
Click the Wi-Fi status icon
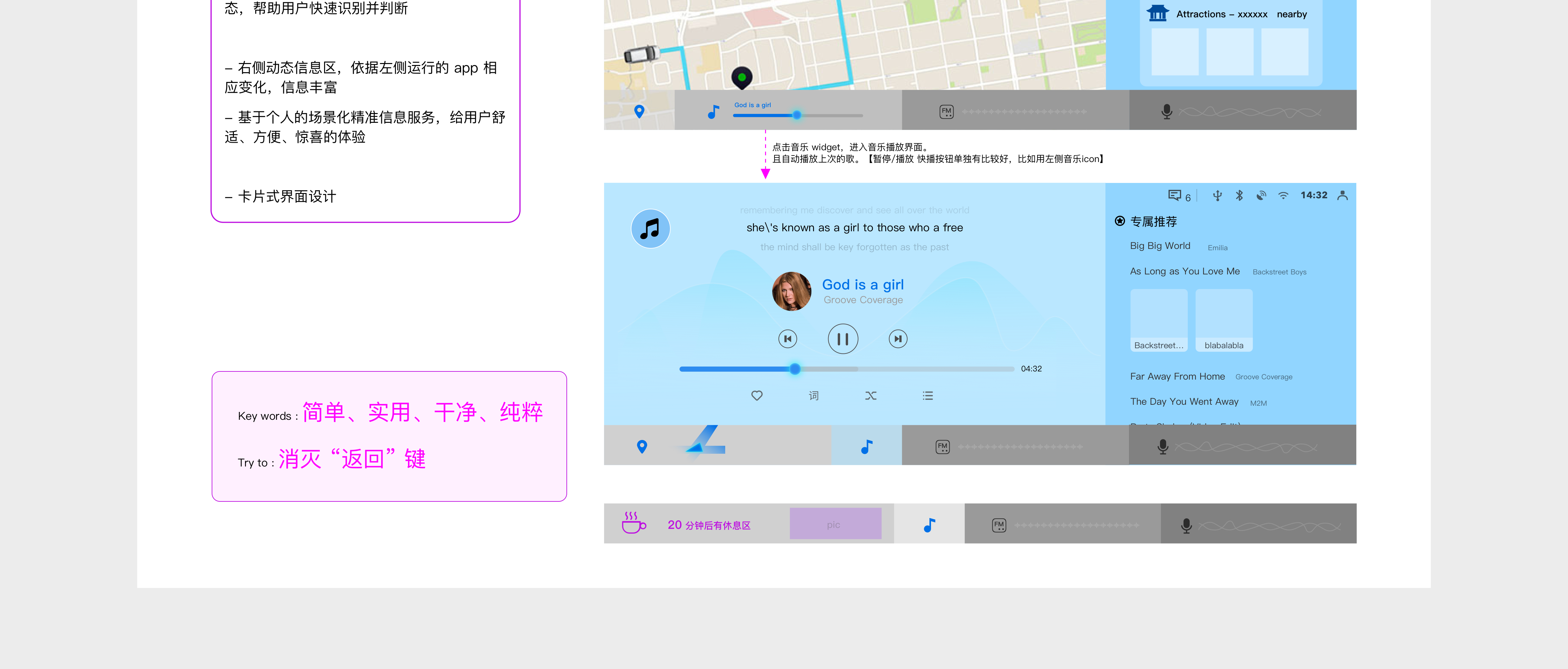click(1283, 195)
